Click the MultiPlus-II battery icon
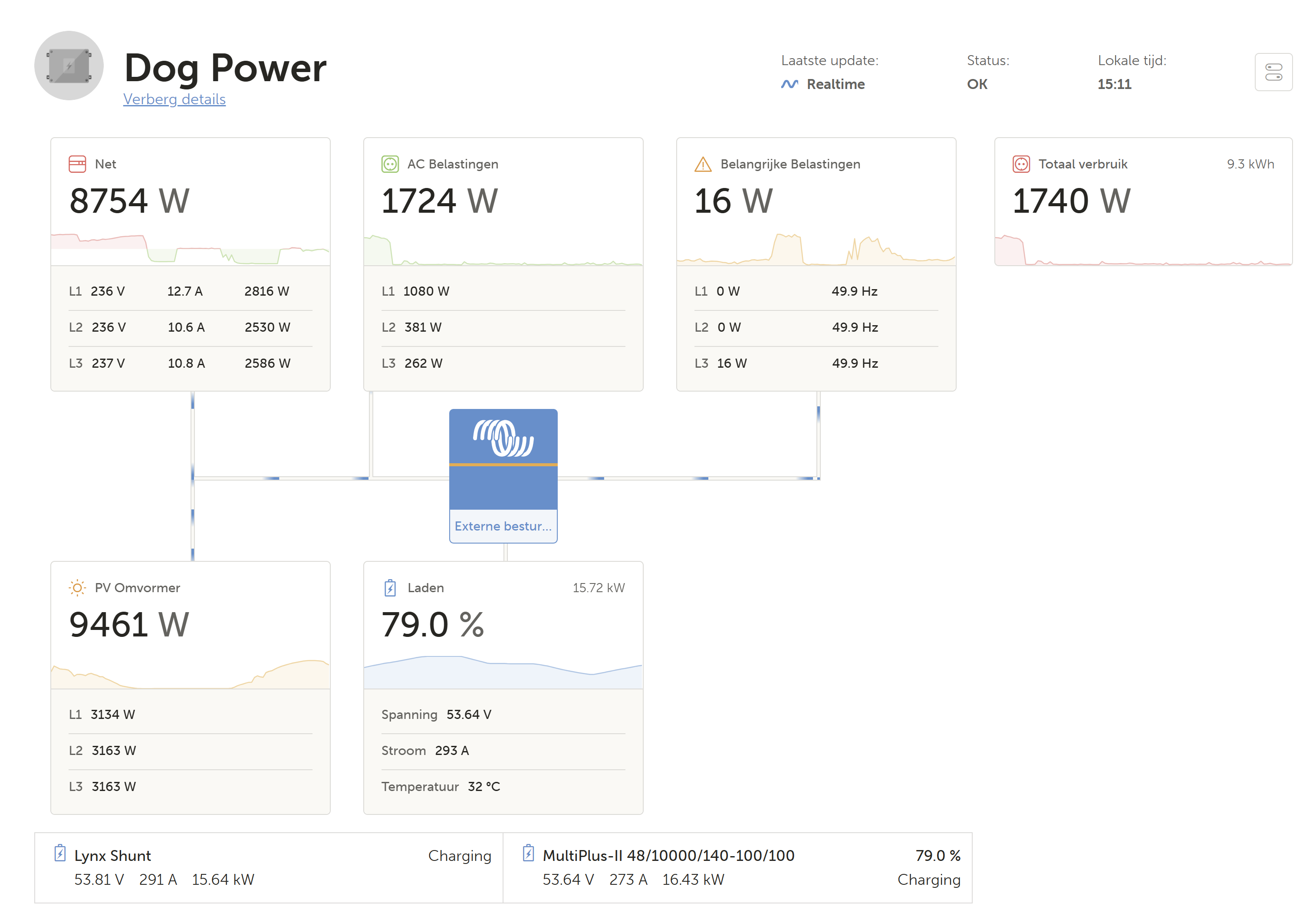Image resolution: width=1316 pixels, height=913 pixels. coord(528,853)
